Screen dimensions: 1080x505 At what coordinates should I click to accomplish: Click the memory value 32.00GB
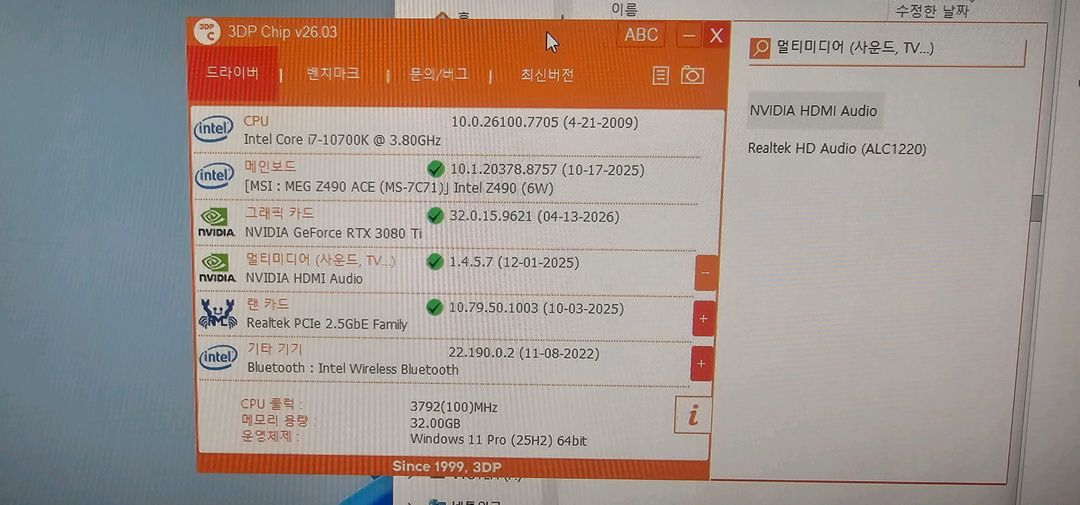[435, 423]
